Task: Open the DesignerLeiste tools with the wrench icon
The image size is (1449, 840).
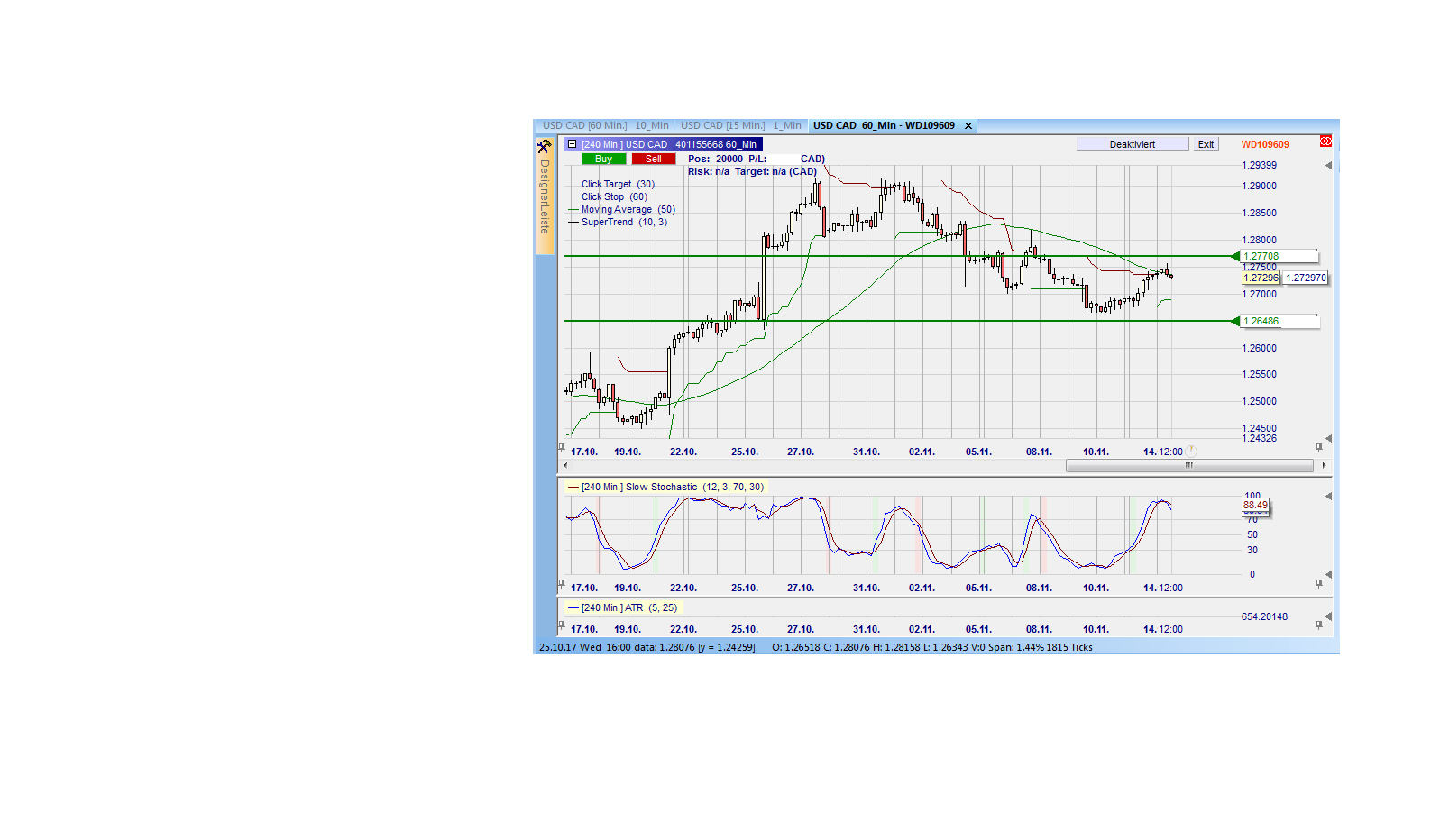Action: click(x=545, y=145)
